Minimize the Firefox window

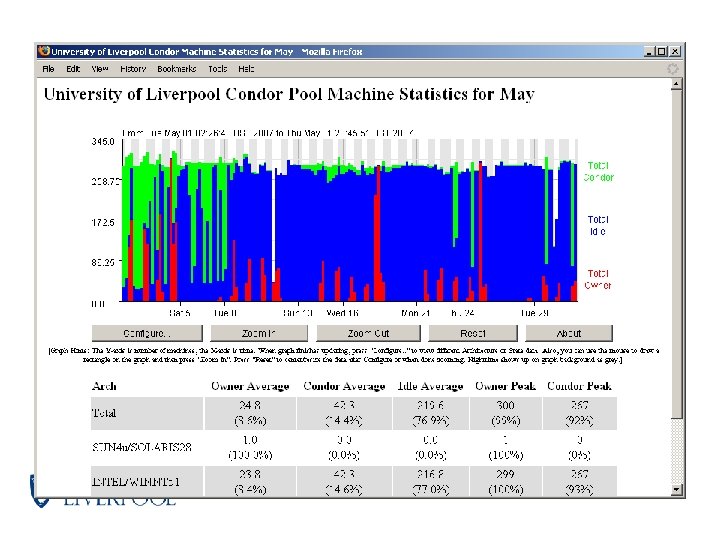(x=649, y=51)
